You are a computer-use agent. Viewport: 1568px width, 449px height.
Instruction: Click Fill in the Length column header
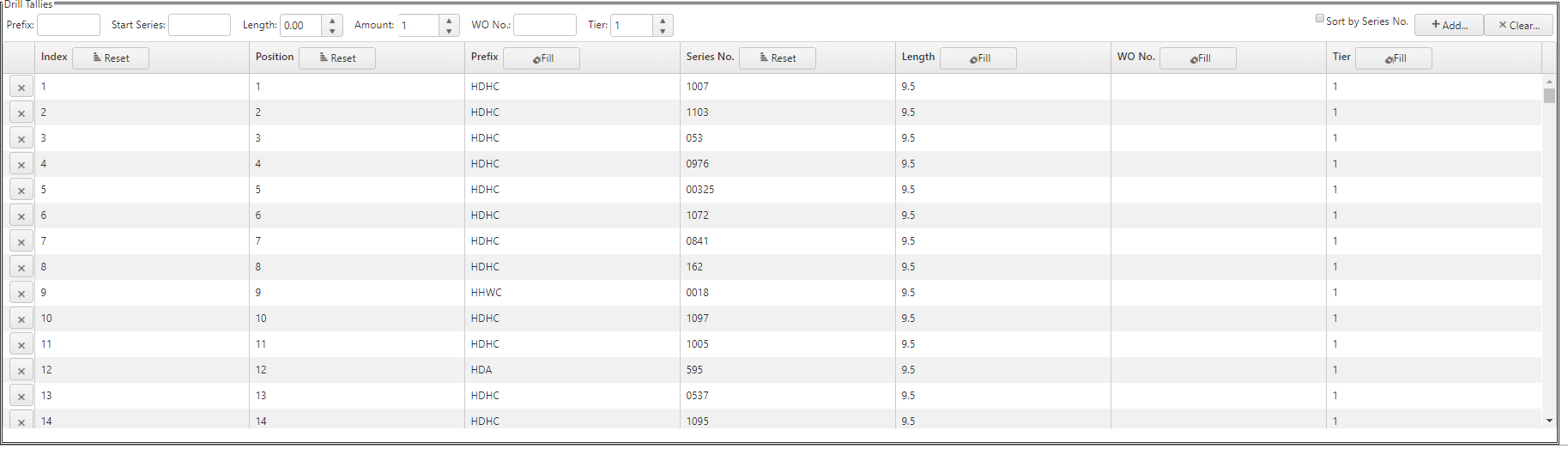978,58
